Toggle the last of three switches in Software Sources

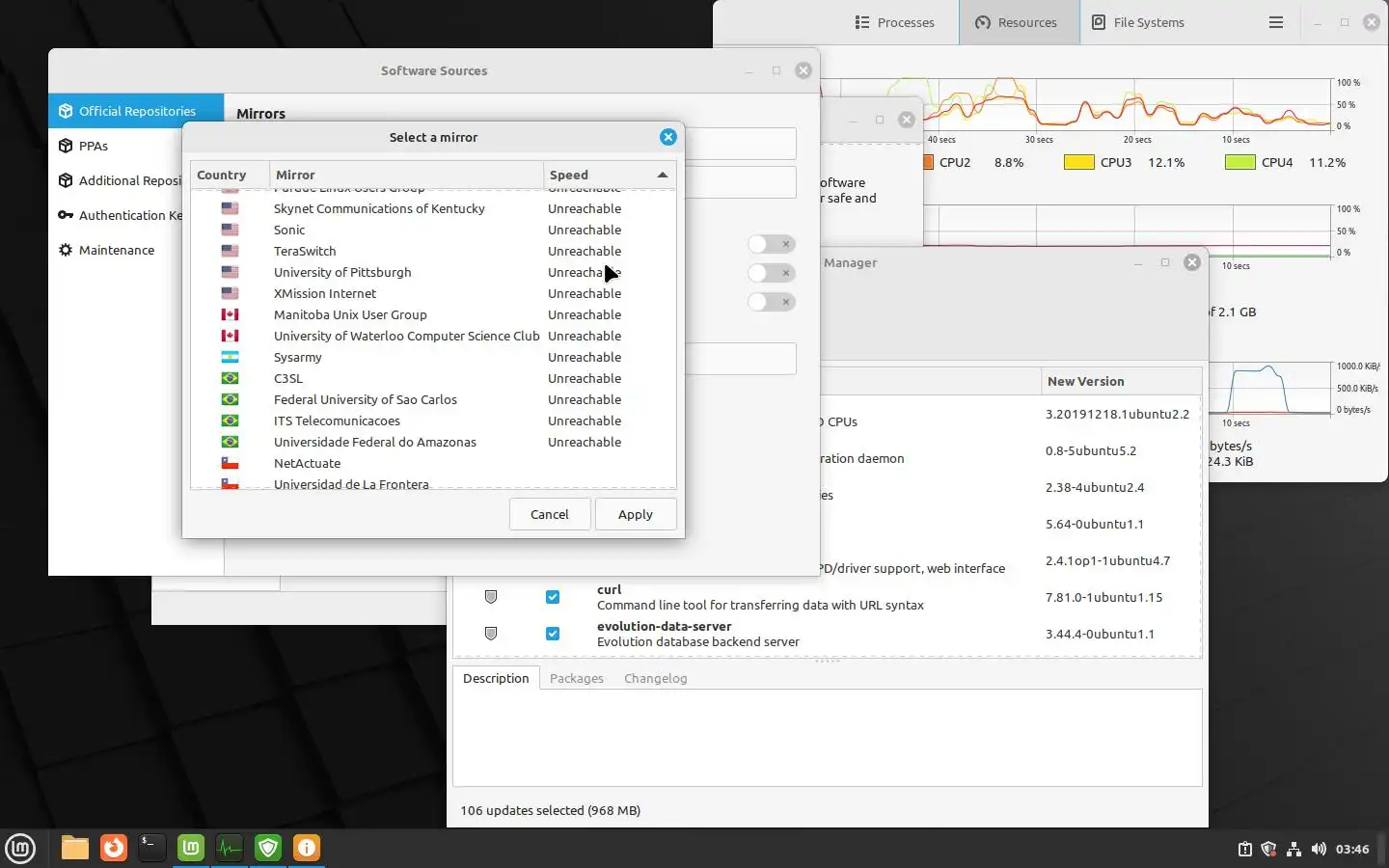point(772,302)
